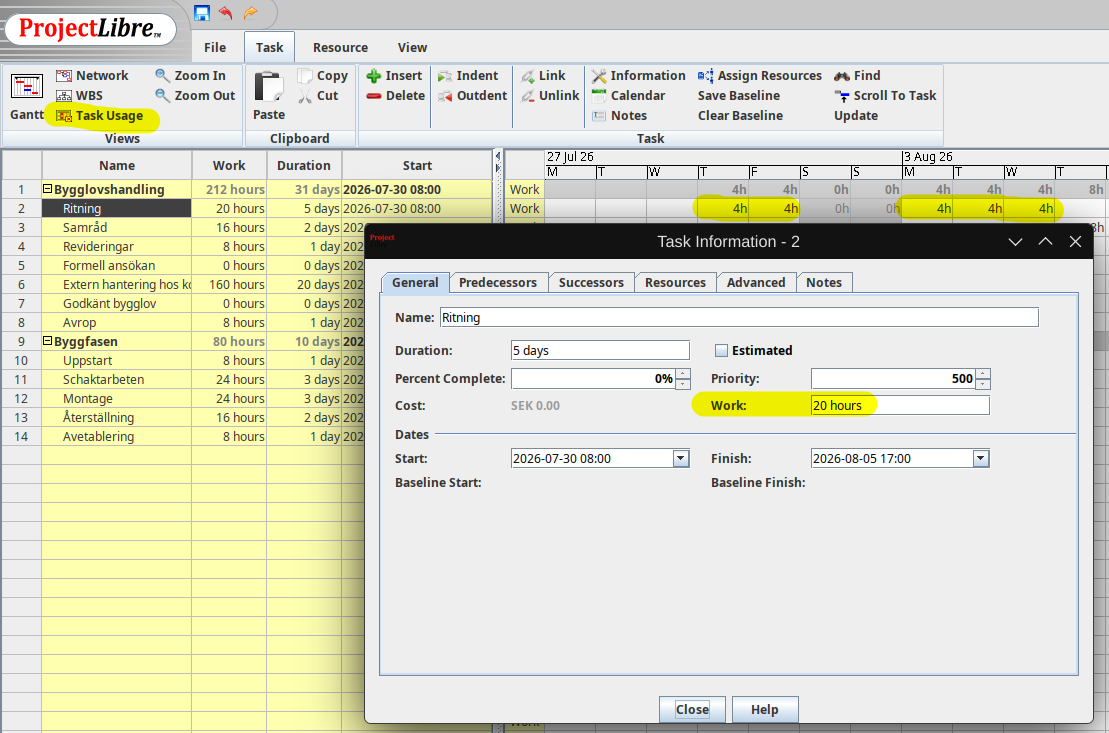Open the File menu tab
Viewport: 1109px width, 733px height.
pyautogui.click(x=215, y=47)
